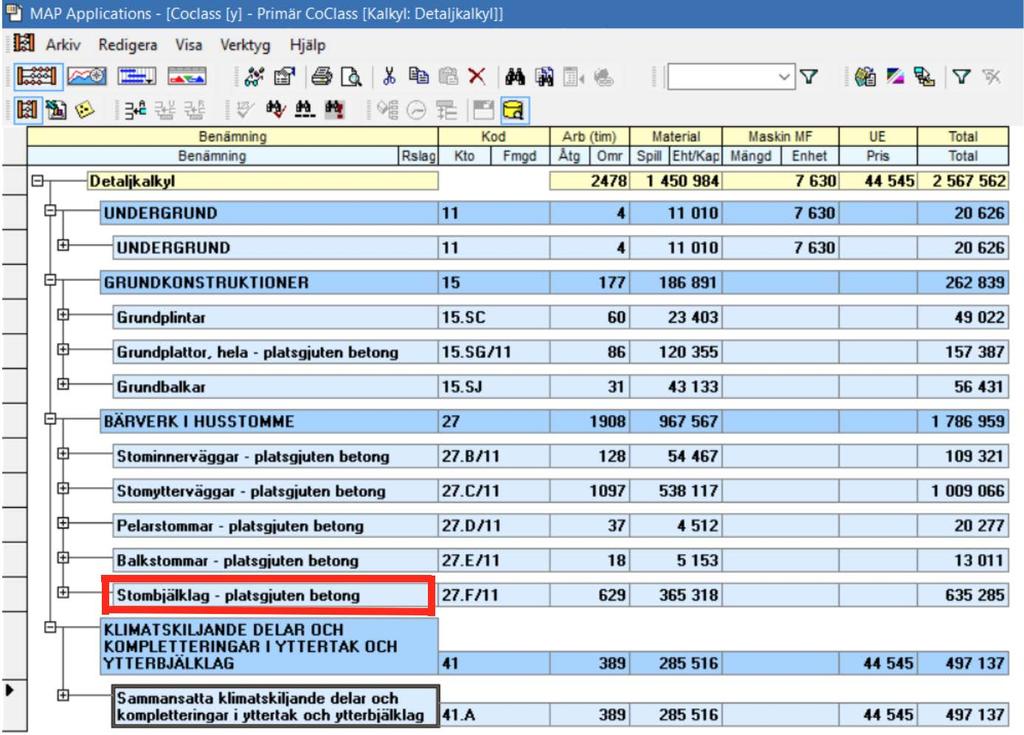Open the Hjälp menu
The height and width of the screenshot is (735, 1024).
pyautogui.click(x=308, y=44)
